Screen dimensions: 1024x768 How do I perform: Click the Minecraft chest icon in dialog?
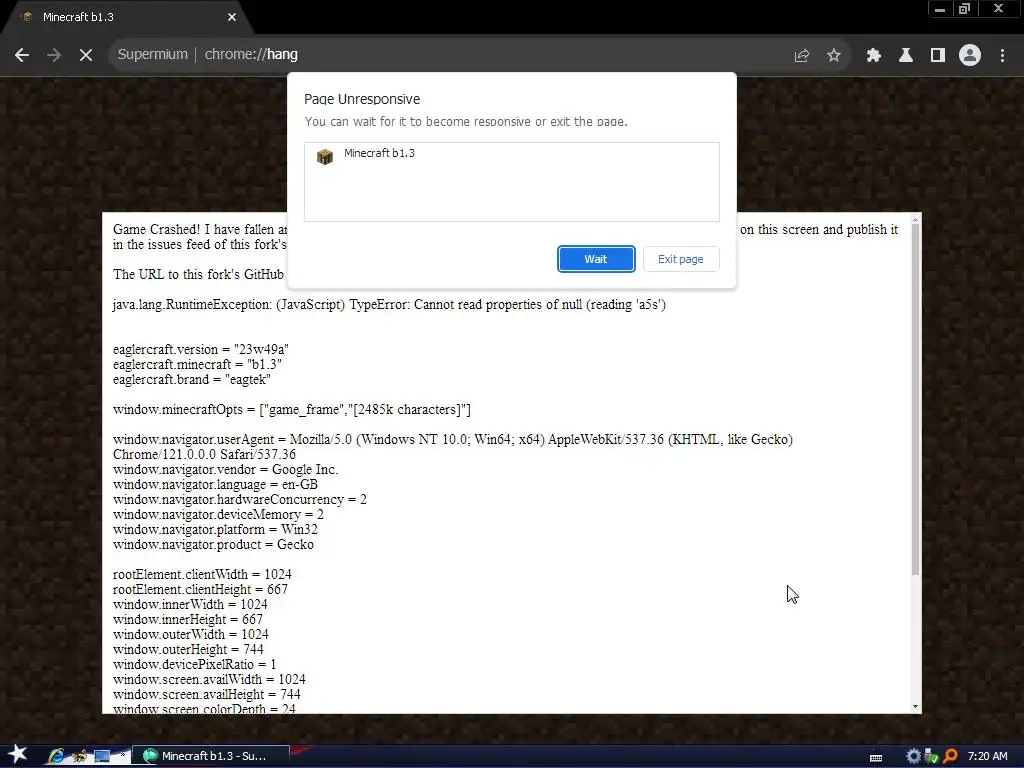pos(325,157)
